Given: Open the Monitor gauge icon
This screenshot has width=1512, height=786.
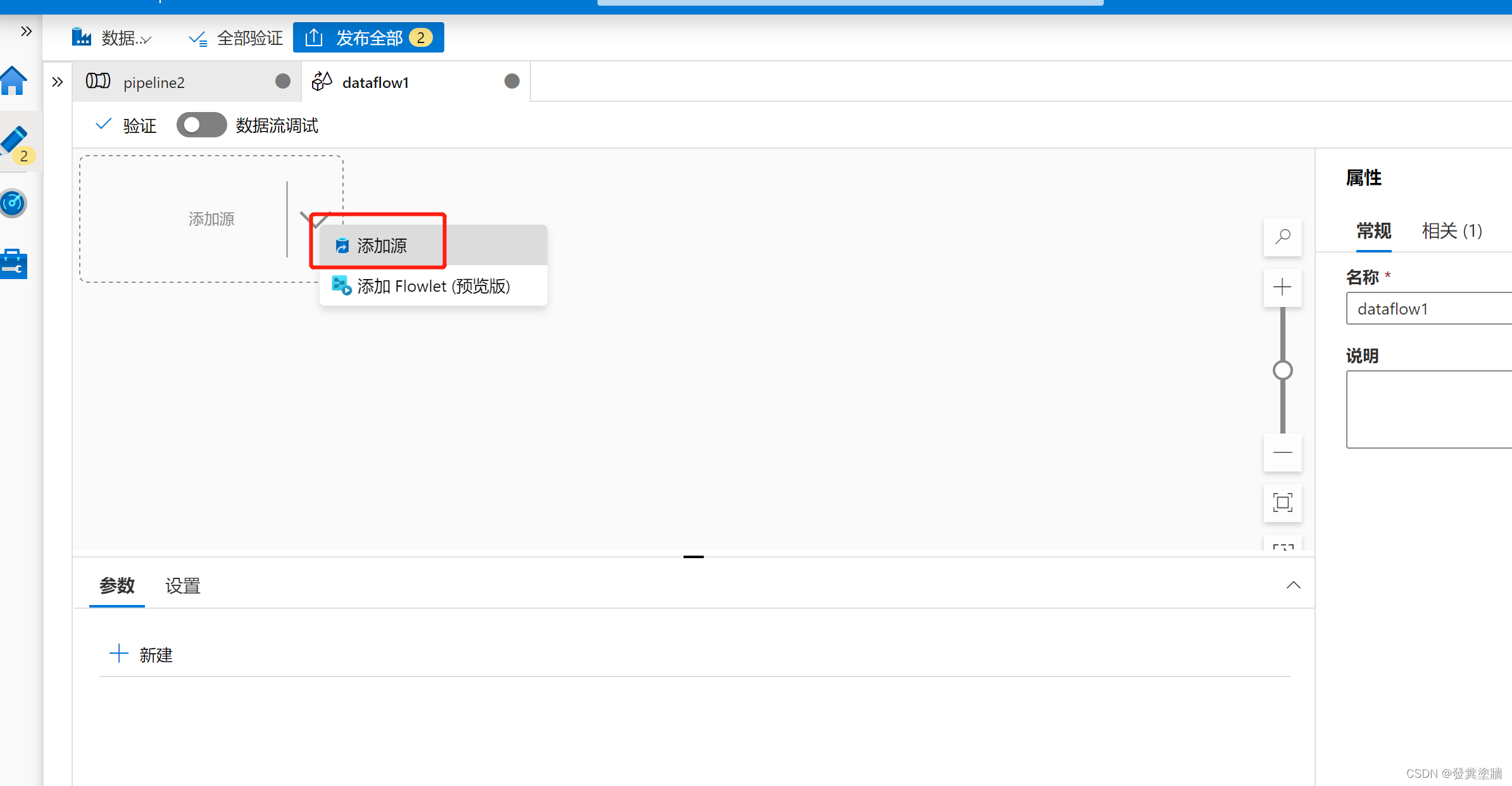Looking at the screenshot, I should [x=13, y=203].
